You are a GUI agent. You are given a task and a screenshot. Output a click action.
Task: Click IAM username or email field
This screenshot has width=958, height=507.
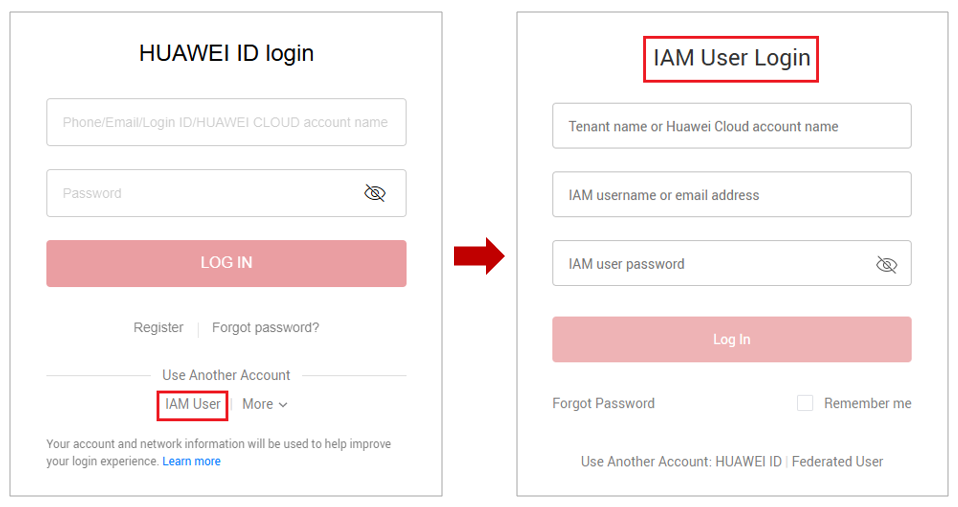pos(731,195)
